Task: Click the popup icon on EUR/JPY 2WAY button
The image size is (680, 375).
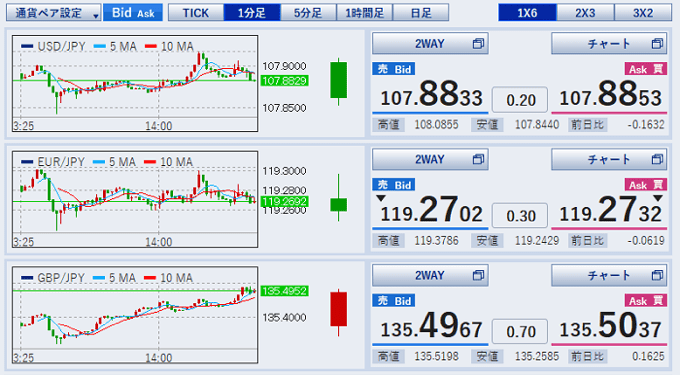Action: coord(478,159)
